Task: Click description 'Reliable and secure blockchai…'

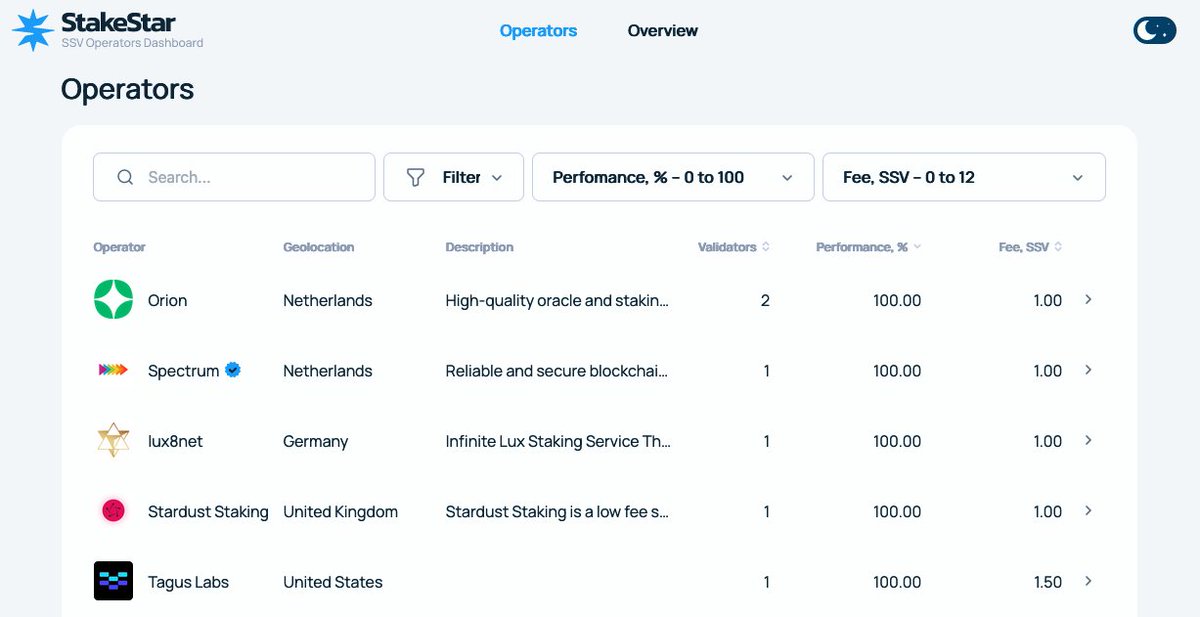Action: point(557,371)
